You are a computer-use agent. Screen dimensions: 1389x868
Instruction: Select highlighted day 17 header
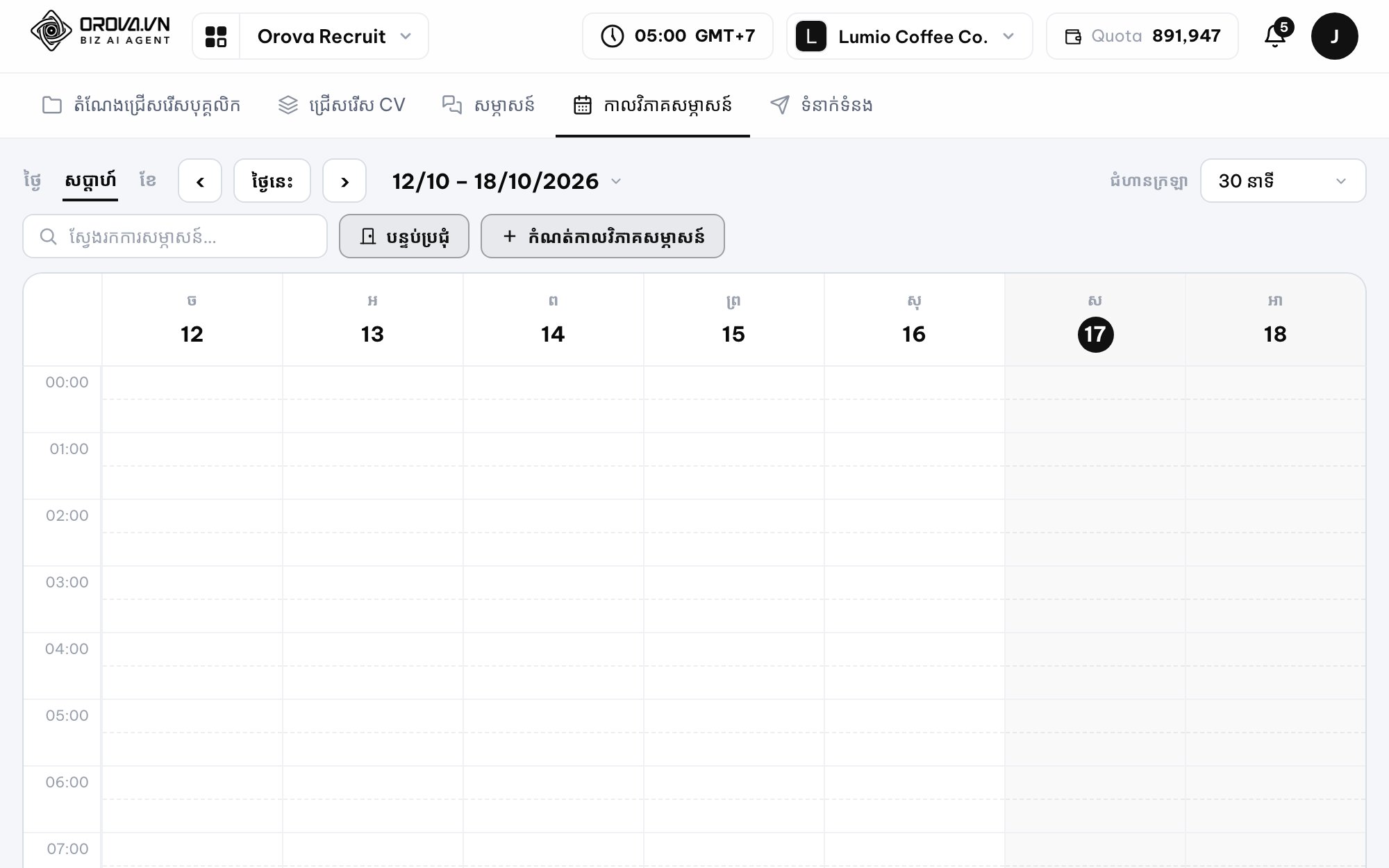[1095, 320]
